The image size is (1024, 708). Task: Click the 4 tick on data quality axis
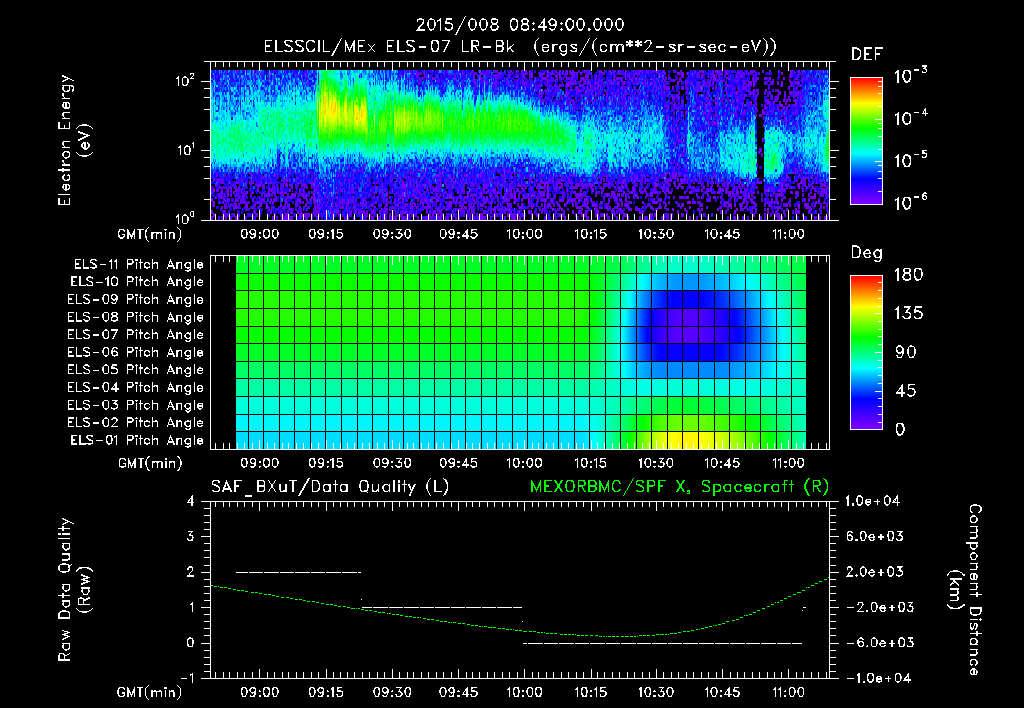click(190, 501)
